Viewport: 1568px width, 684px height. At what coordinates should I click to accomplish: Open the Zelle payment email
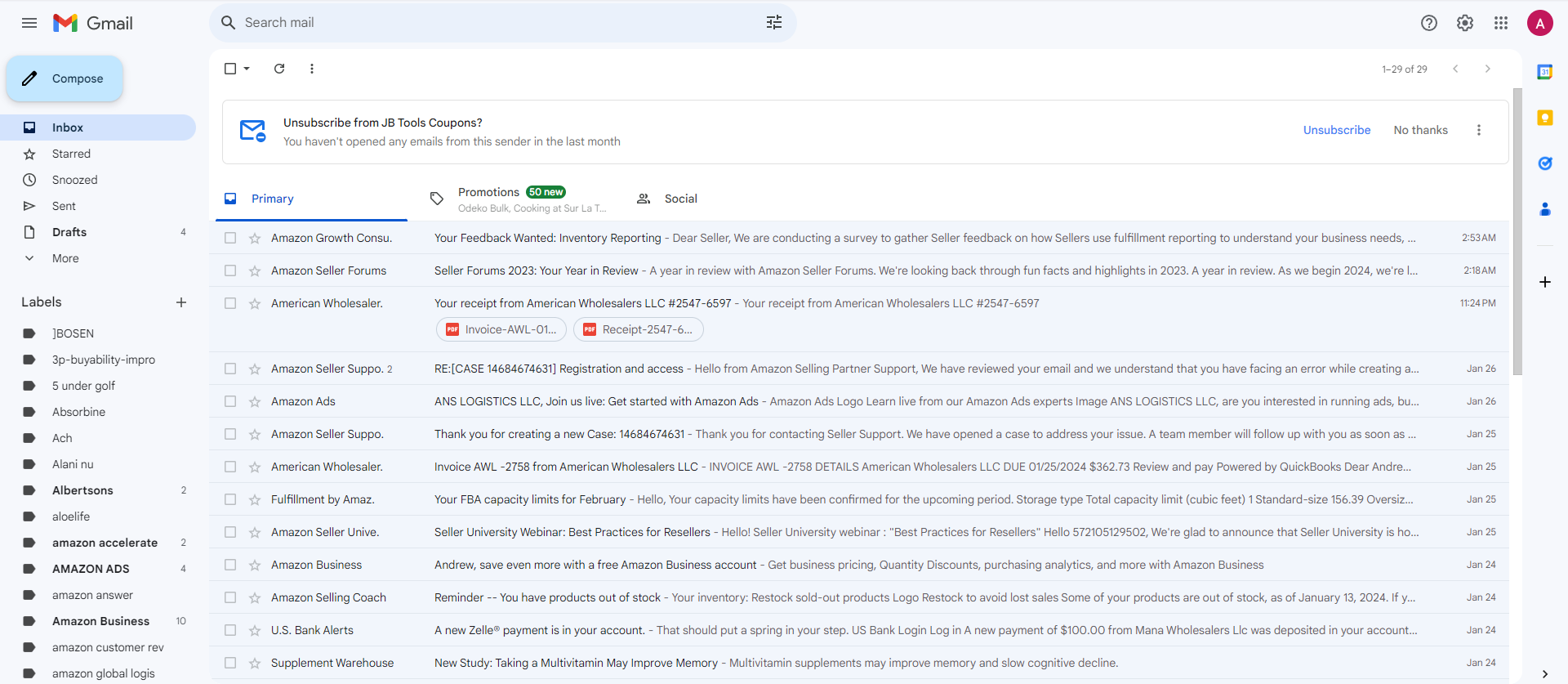[x=859, y=630]
